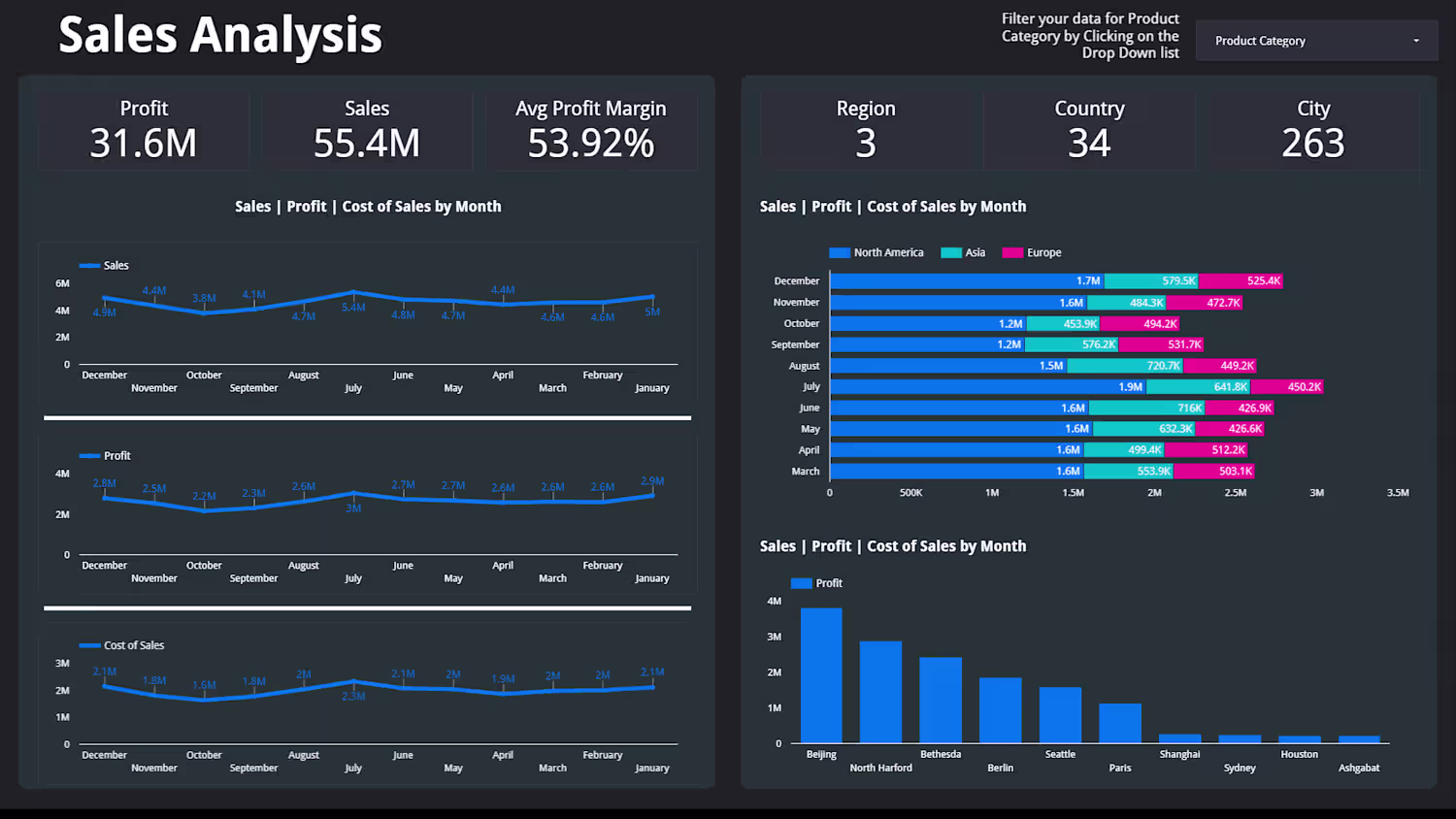Toggle the North America legend swatch
Screen dimensions: 1456x819
click(x=839, y=252)
